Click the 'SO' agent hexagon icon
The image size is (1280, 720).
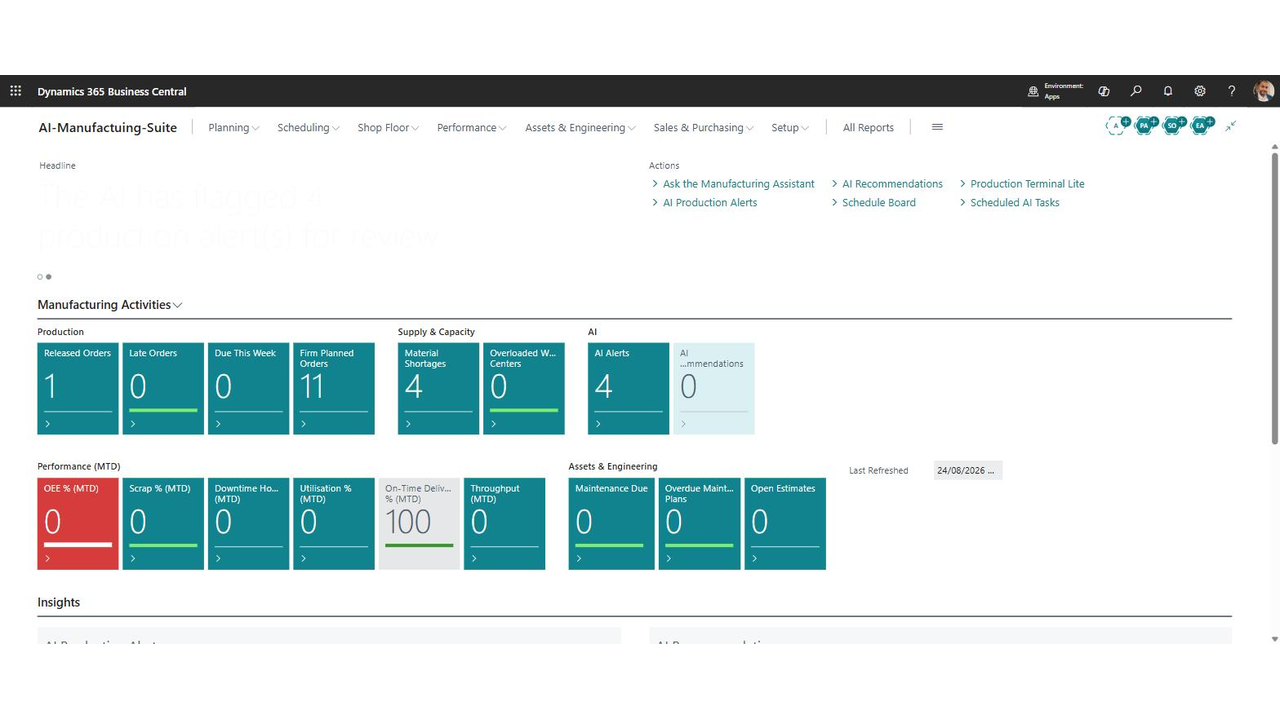point(1173,126)
